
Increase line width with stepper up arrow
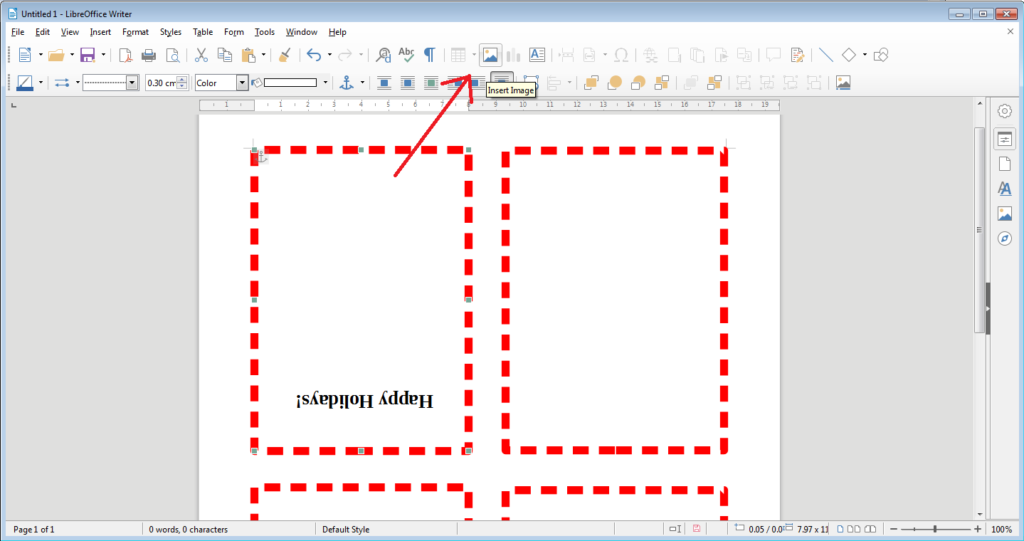click(182, 79)
